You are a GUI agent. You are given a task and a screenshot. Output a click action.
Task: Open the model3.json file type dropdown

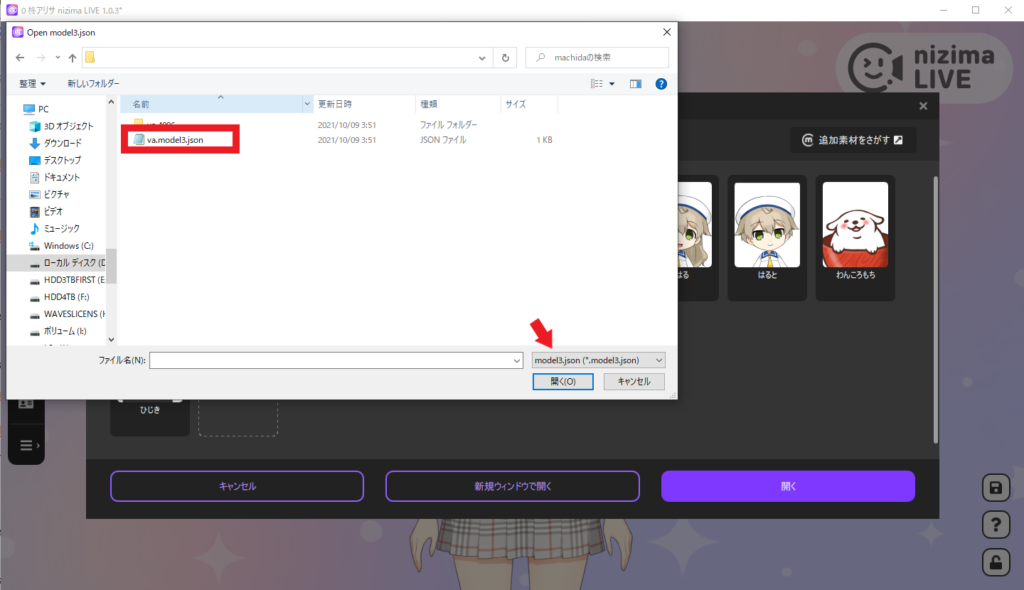pos(596,360)
